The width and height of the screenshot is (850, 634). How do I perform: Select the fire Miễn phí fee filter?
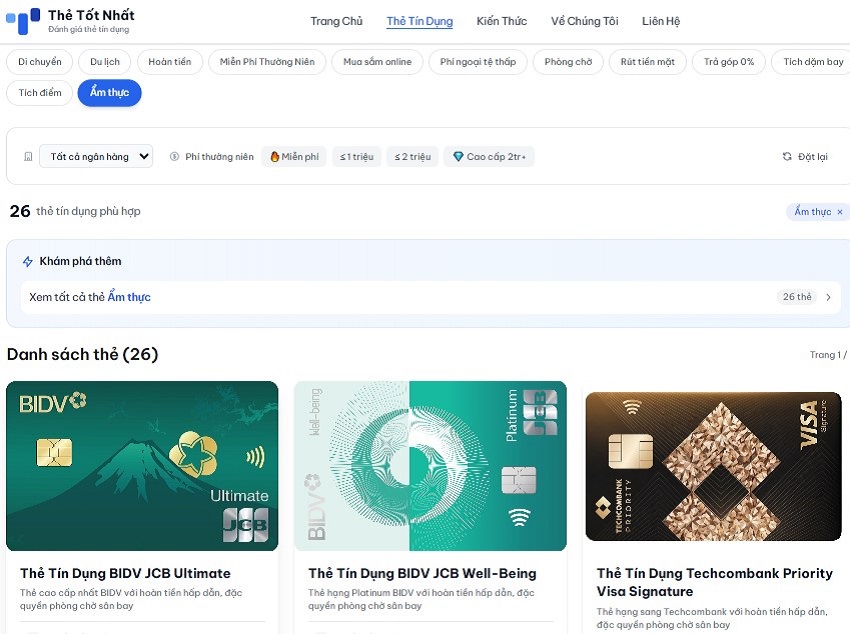(294, 157)
